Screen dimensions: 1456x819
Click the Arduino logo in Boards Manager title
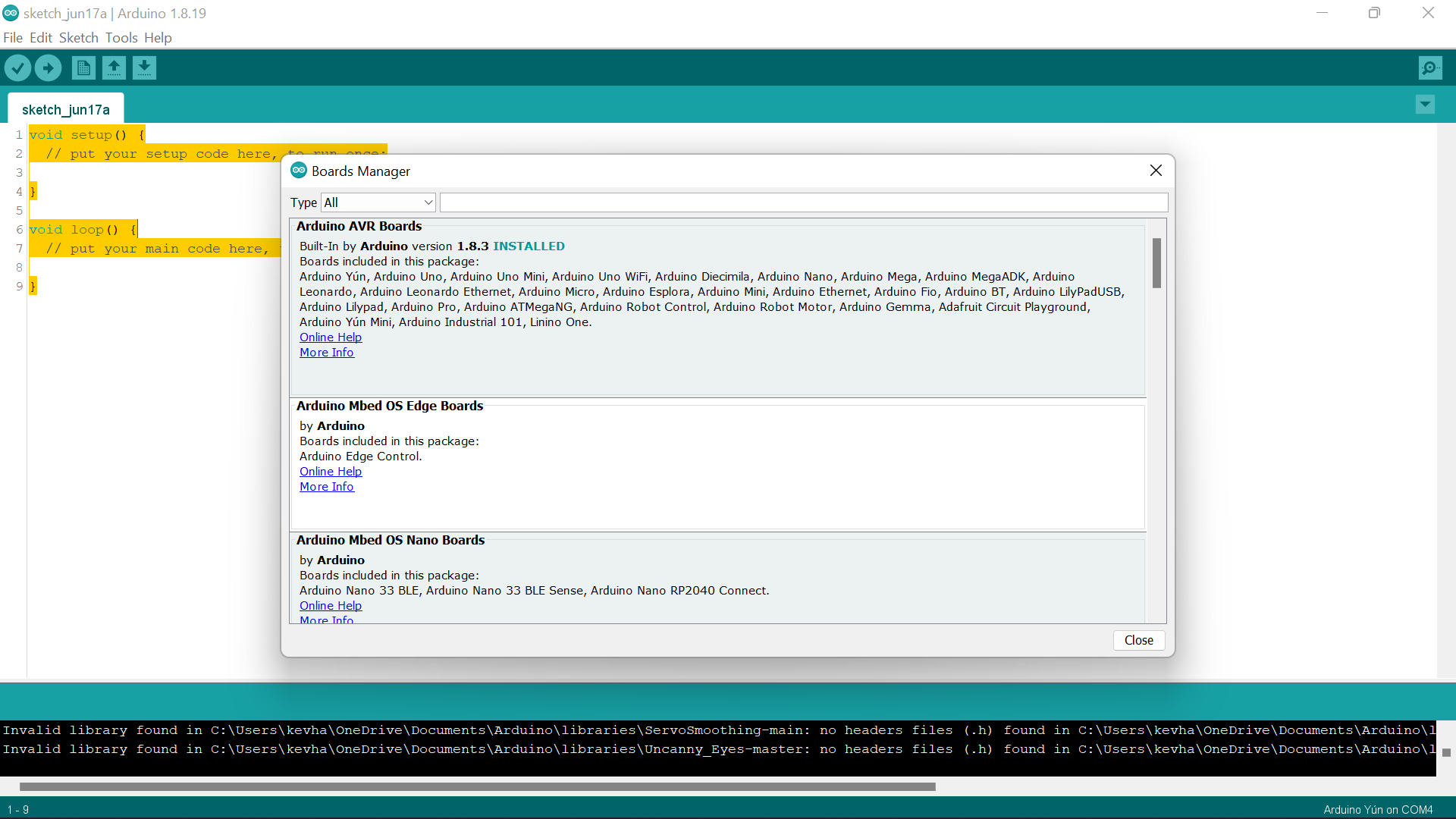[x=299, y=171]
